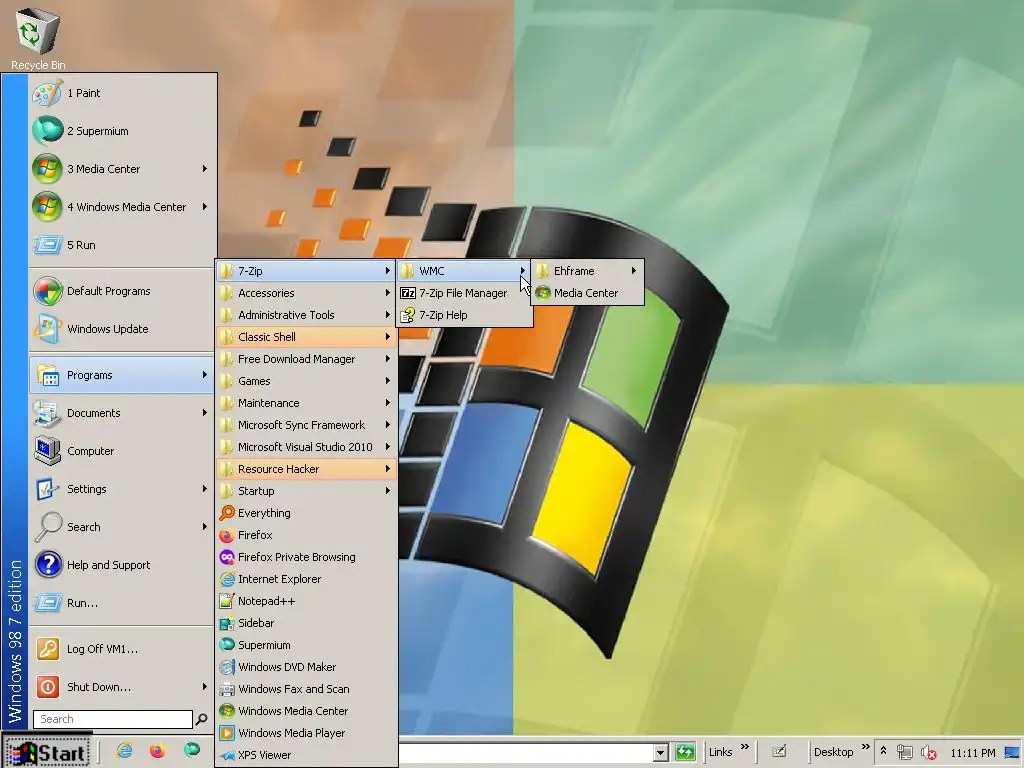Open Windows Update
The width and height of the screenshot is (1024, 768).
pyautogui.click(x=122, y=329)
